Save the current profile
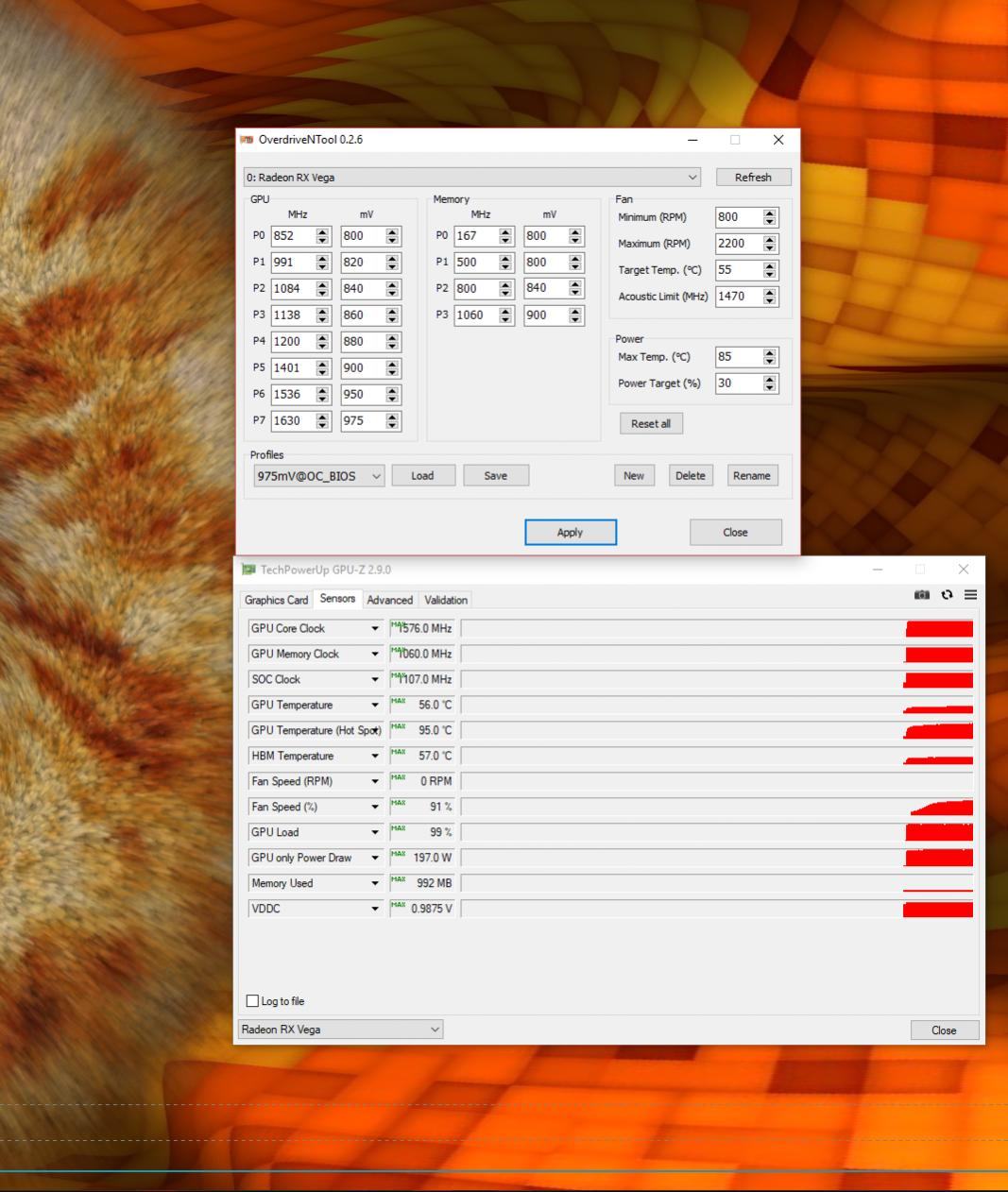This screenshot has height=1192, width=1008. tap(496, 476)
